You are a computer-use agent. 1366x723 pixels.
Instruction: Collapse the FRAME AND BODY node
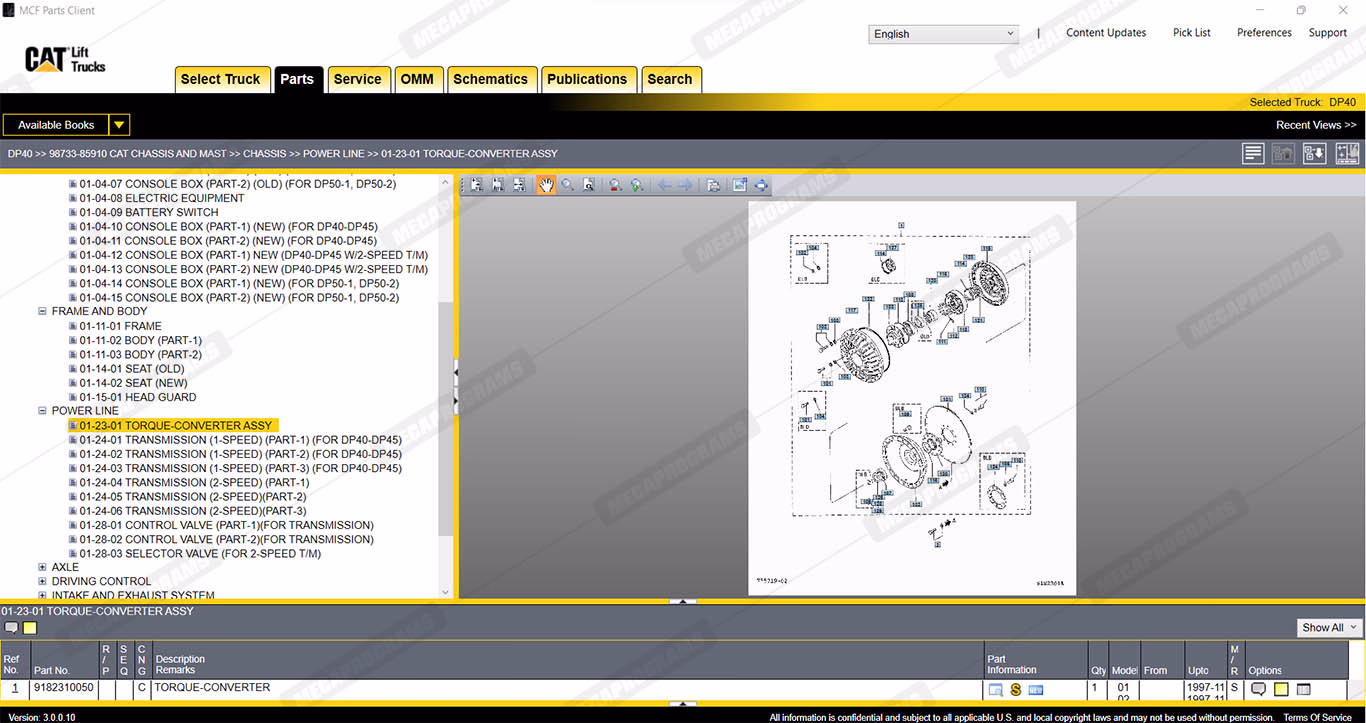(43, 312)
